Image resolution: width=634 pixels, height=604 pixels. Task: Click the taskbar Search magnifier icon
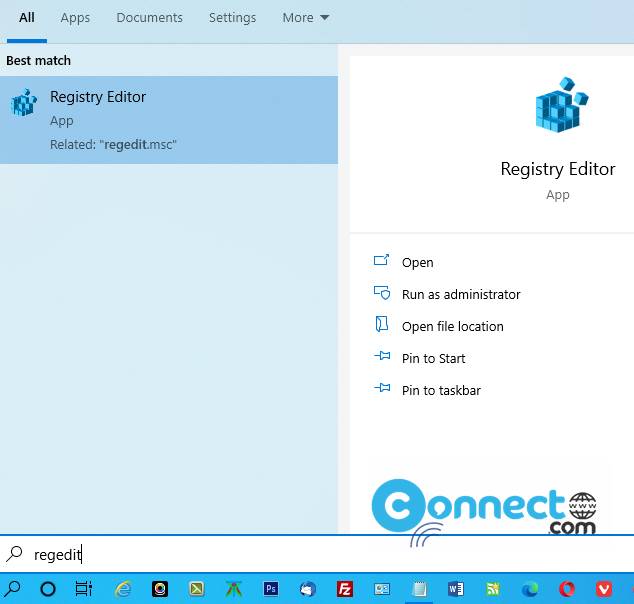click(12, 589)
